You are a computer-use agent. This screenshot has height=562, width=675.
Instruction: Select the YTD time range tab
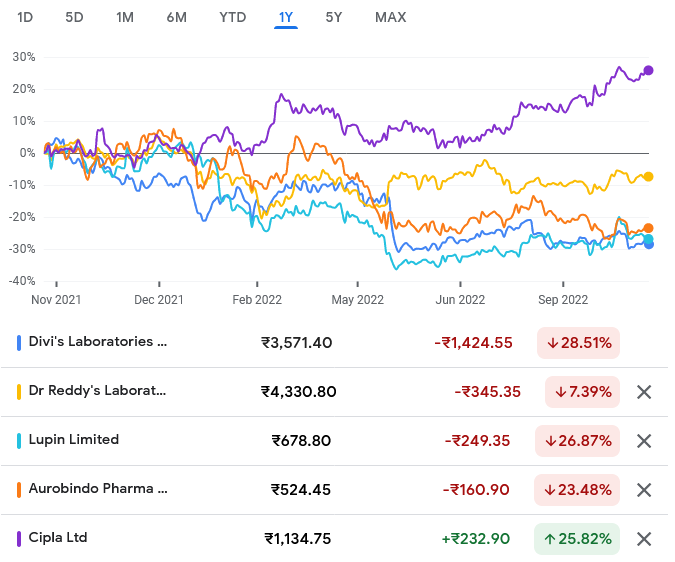point(233,17)
